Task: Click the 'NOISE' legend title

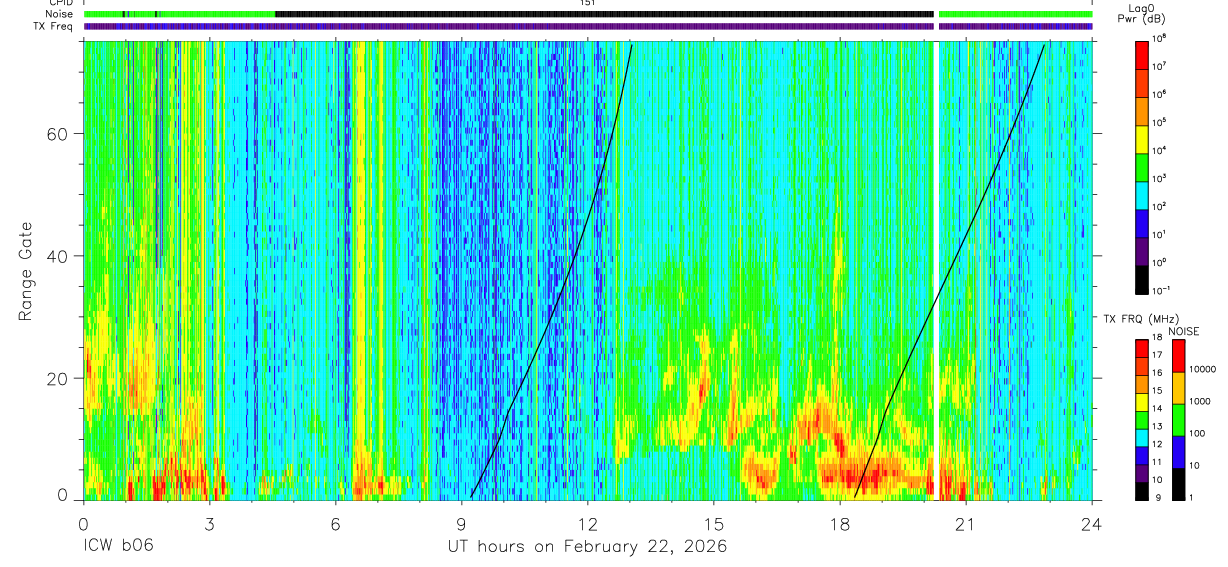Action: tap(1184, 331)
